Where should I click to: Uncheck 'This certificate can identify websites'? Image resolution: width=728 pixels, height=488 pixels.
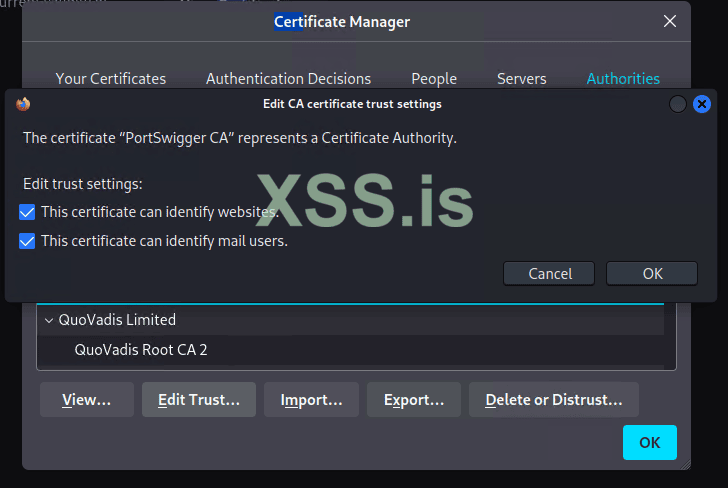click(28, 212)
